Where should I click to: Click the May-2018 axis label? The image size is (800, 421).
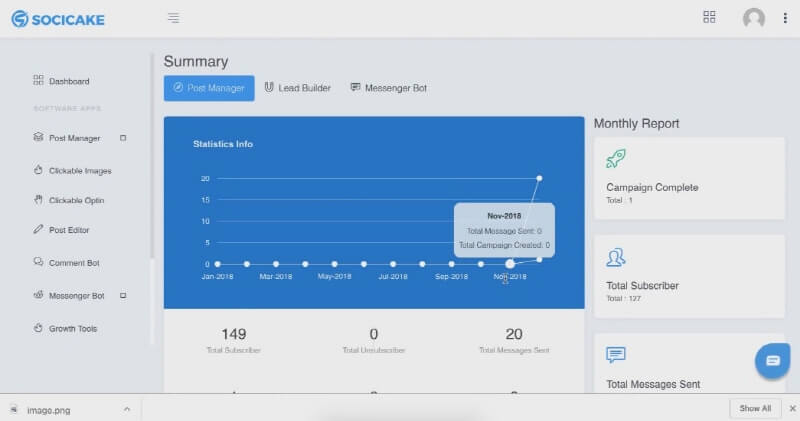[335, 276]
